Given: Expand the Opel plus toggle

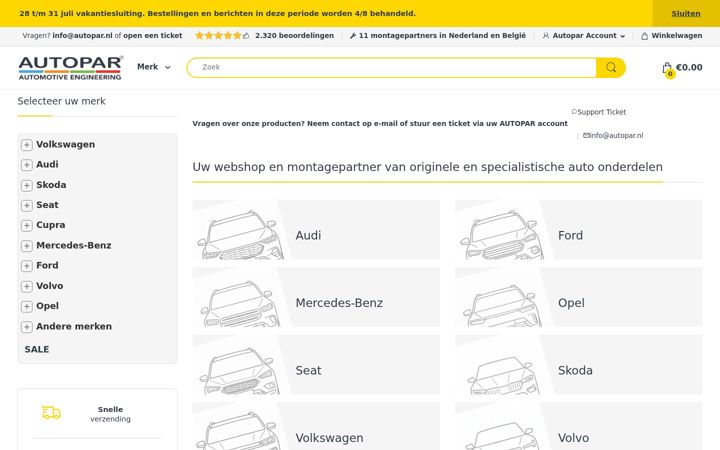Looking at the screenshot, I should (x=27, y=306).
